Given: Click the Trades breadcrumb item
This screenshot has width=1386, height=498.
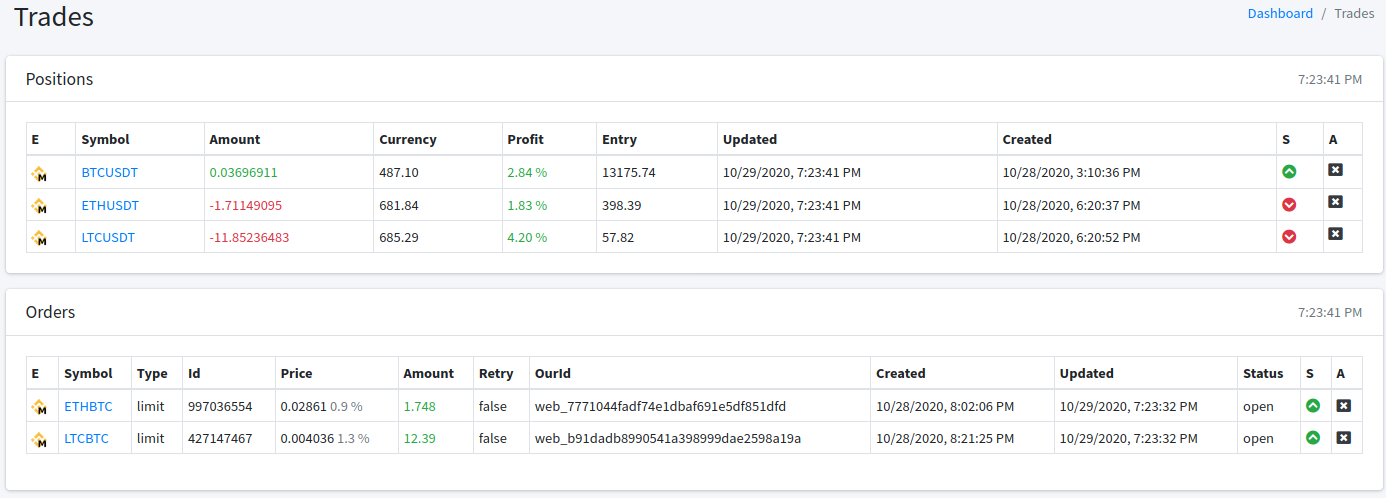Looking at the screenshot, I should pos(1354,14).
